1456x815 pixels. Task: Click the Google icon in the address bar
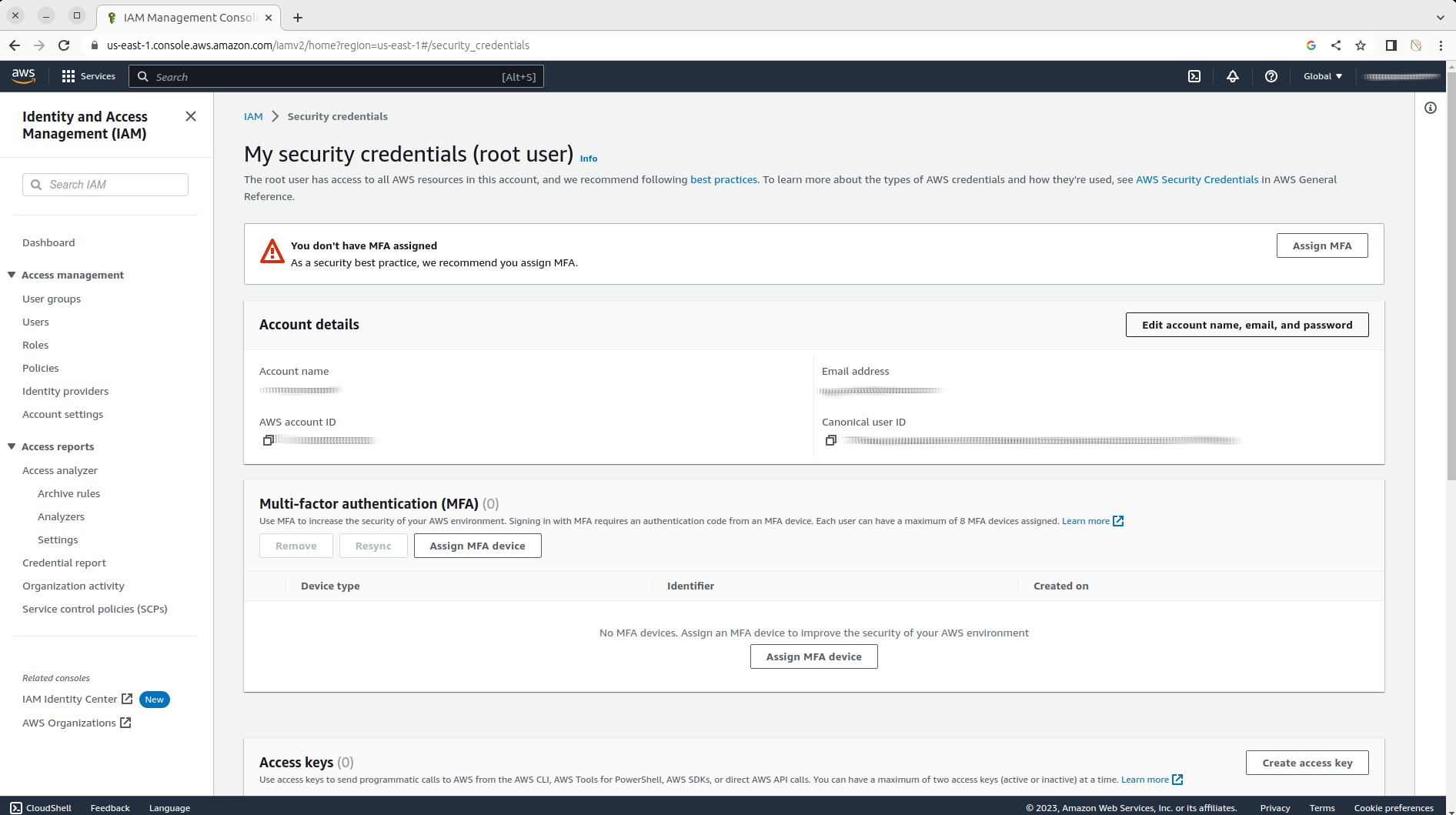tap(1311, 45)
